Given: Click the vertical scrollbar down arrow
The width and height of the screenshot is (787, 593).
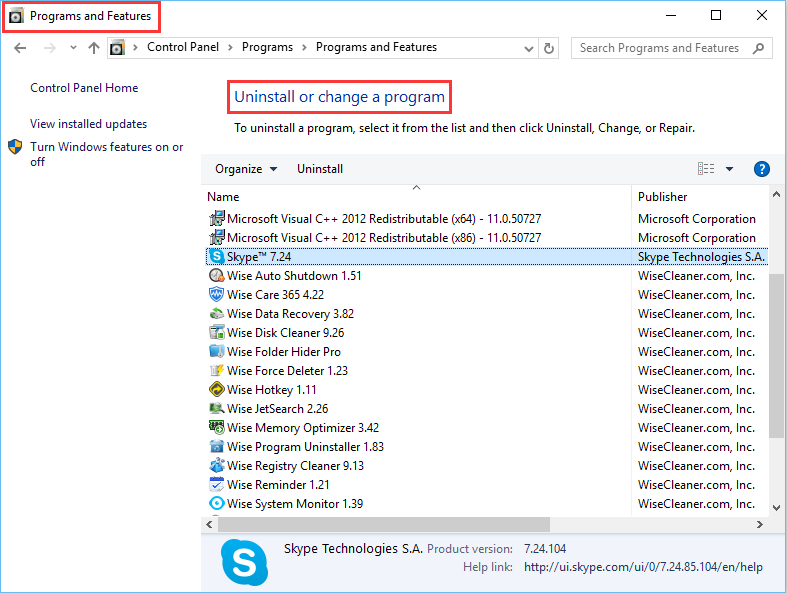Looking at the screenshot, I should (x=776, y=508).
